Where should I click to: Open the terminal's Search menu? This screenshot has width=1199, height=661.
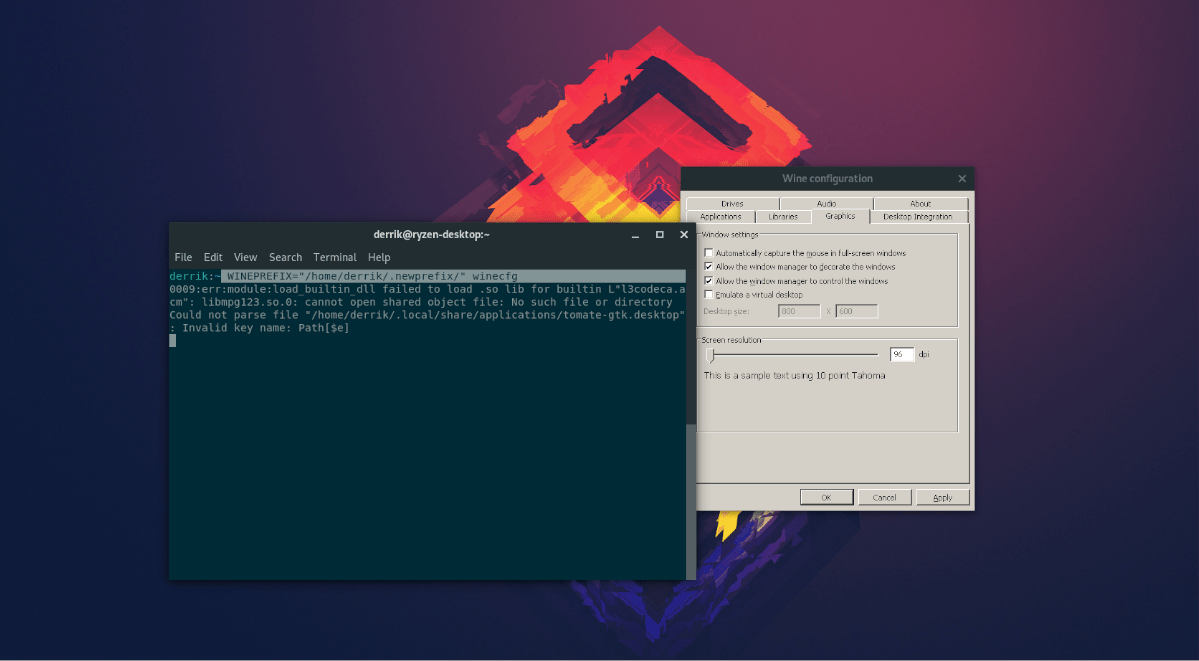click(285, 257)
